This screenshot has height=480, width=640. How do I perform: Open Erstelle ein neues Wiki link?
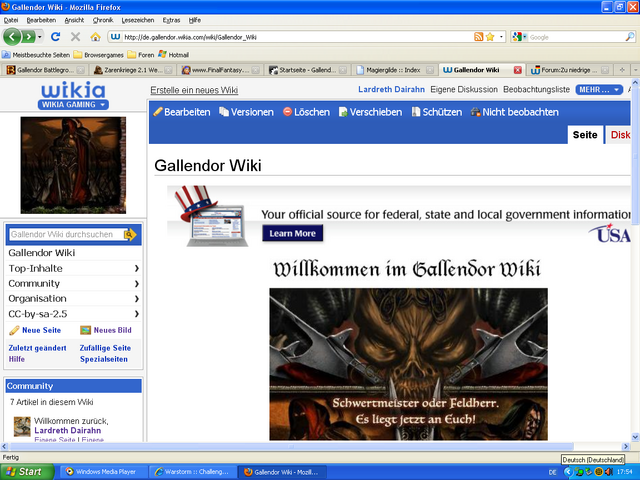click(194, 90)
